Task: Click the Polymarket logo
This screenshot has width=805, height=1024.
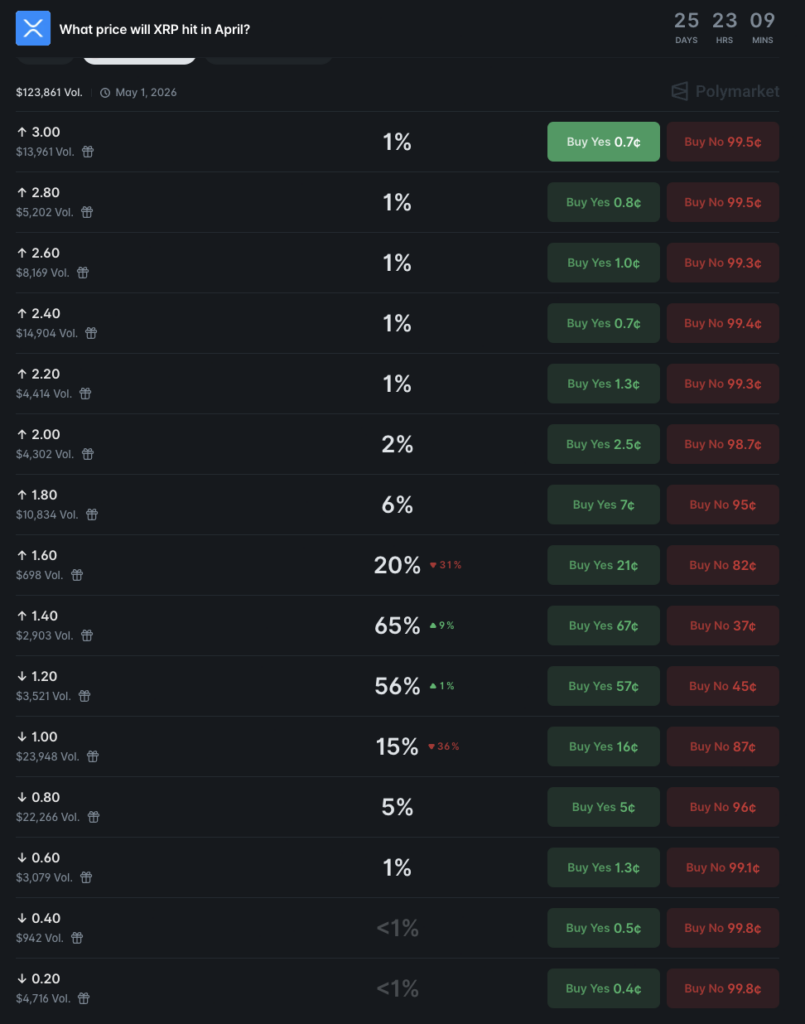Action: point(728,91)
